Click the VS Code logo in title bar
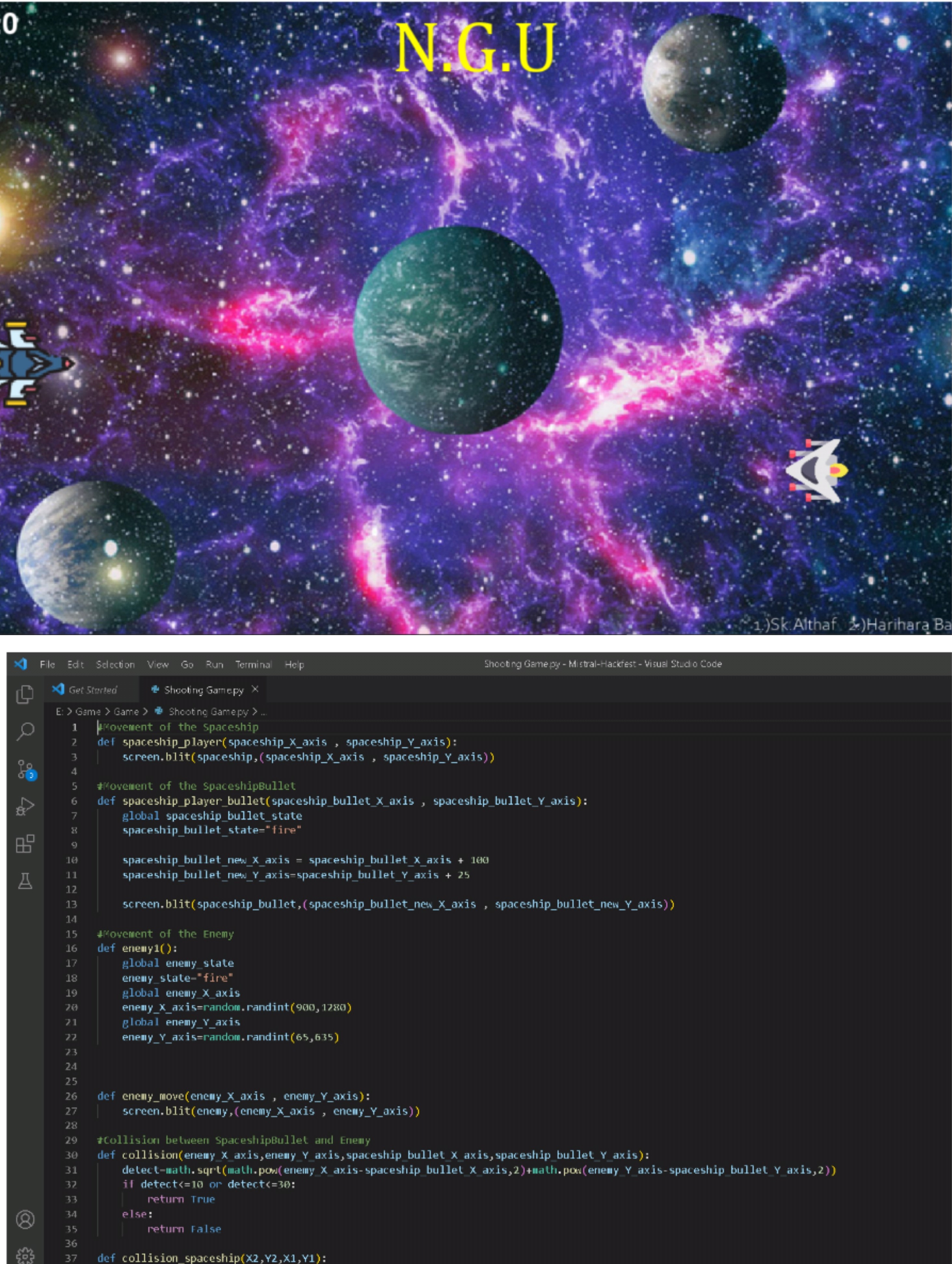 point(20,664)
